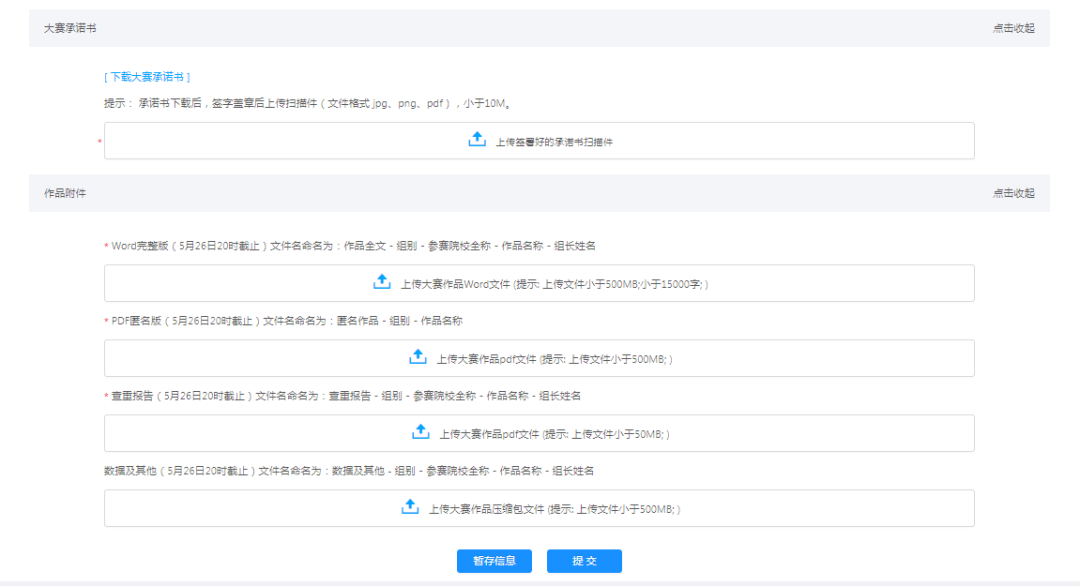Collapse the 作品附件 section via 点击收起
Viewport: 1080px width, 586px height.
[x=1013, y=193]
